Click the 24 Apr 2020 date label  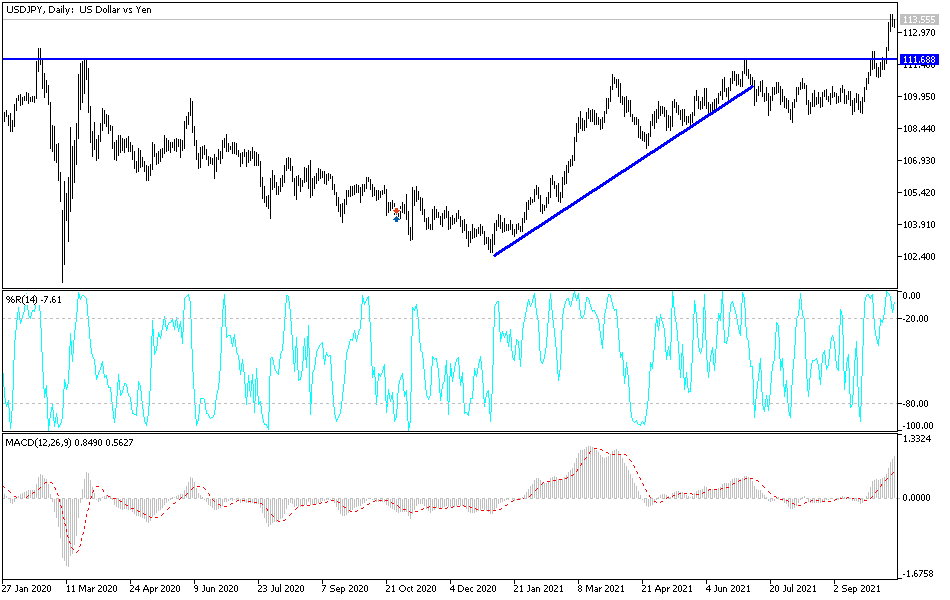155,588
